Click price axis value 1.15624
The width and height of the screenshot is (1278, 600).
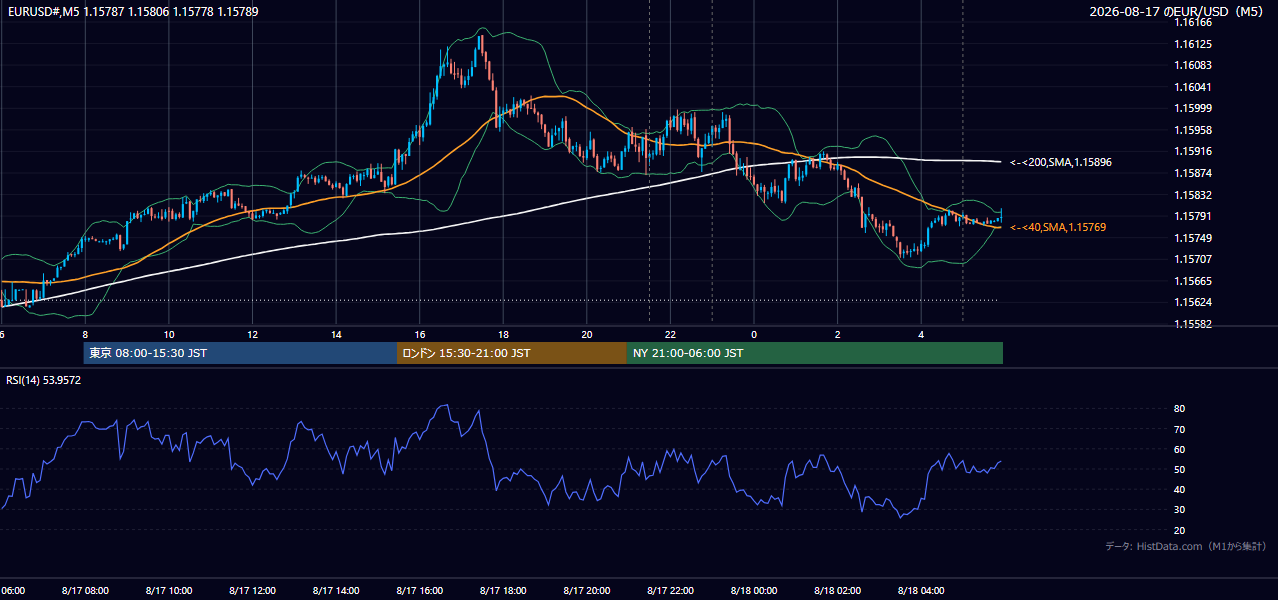click(1193, 302)
